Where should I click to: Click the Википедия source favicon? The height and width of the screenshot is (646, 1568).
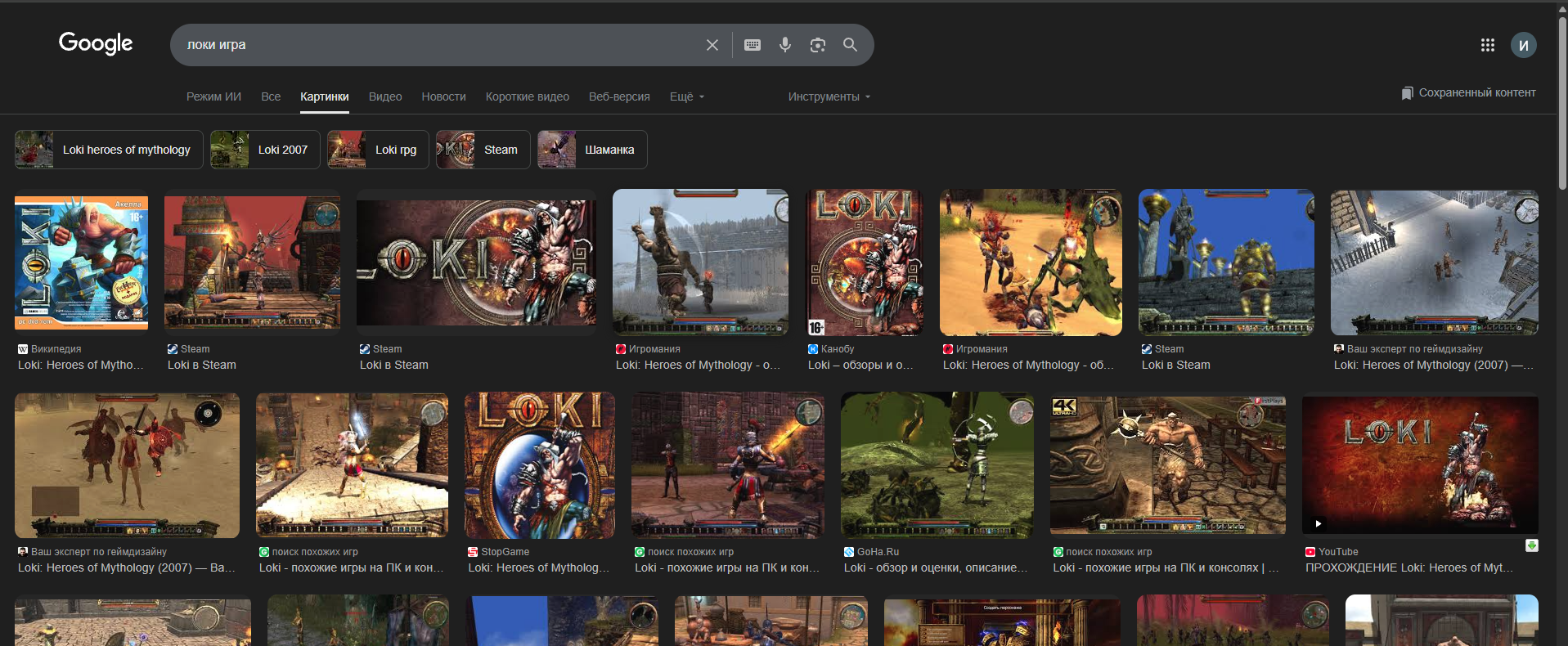23,349
